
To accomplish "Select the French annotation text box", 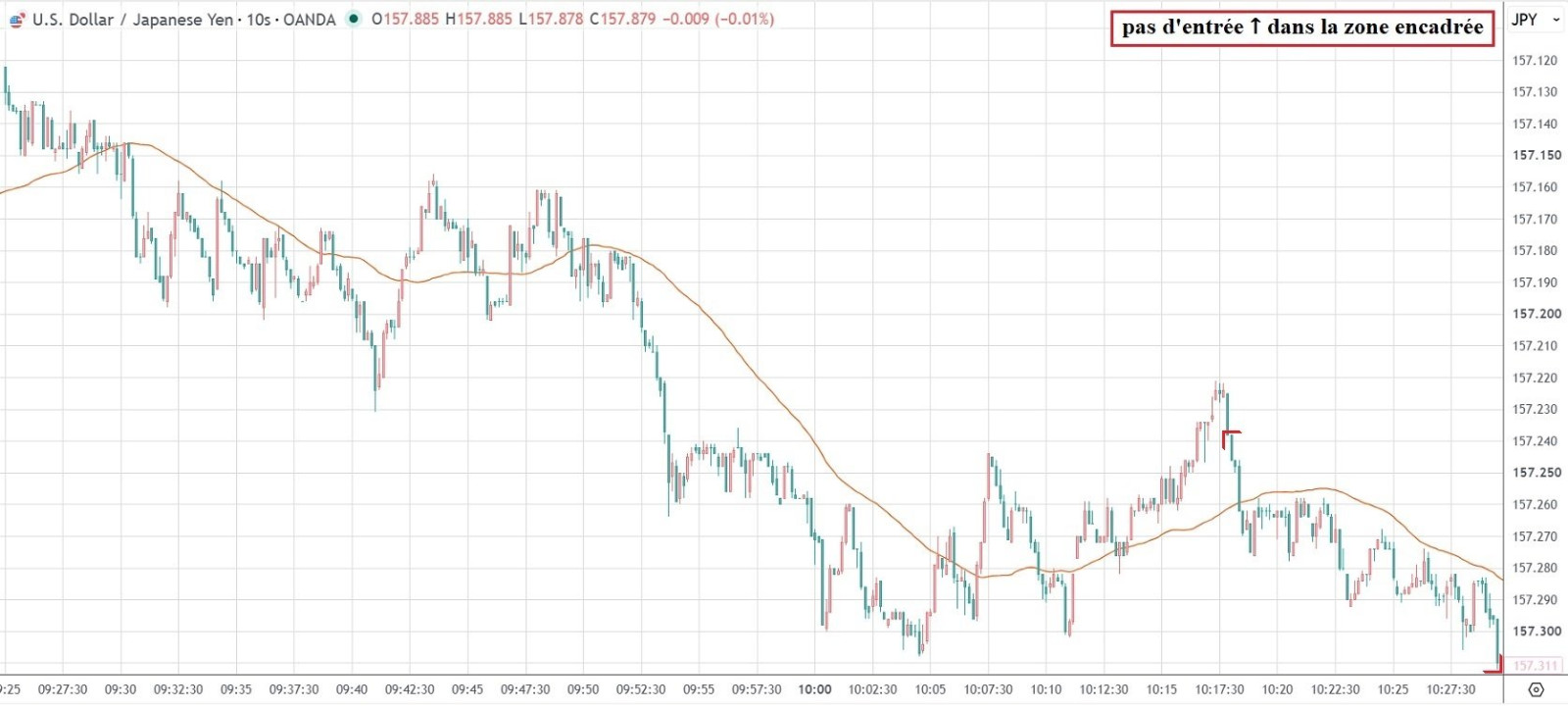I will pos(1302,27).
